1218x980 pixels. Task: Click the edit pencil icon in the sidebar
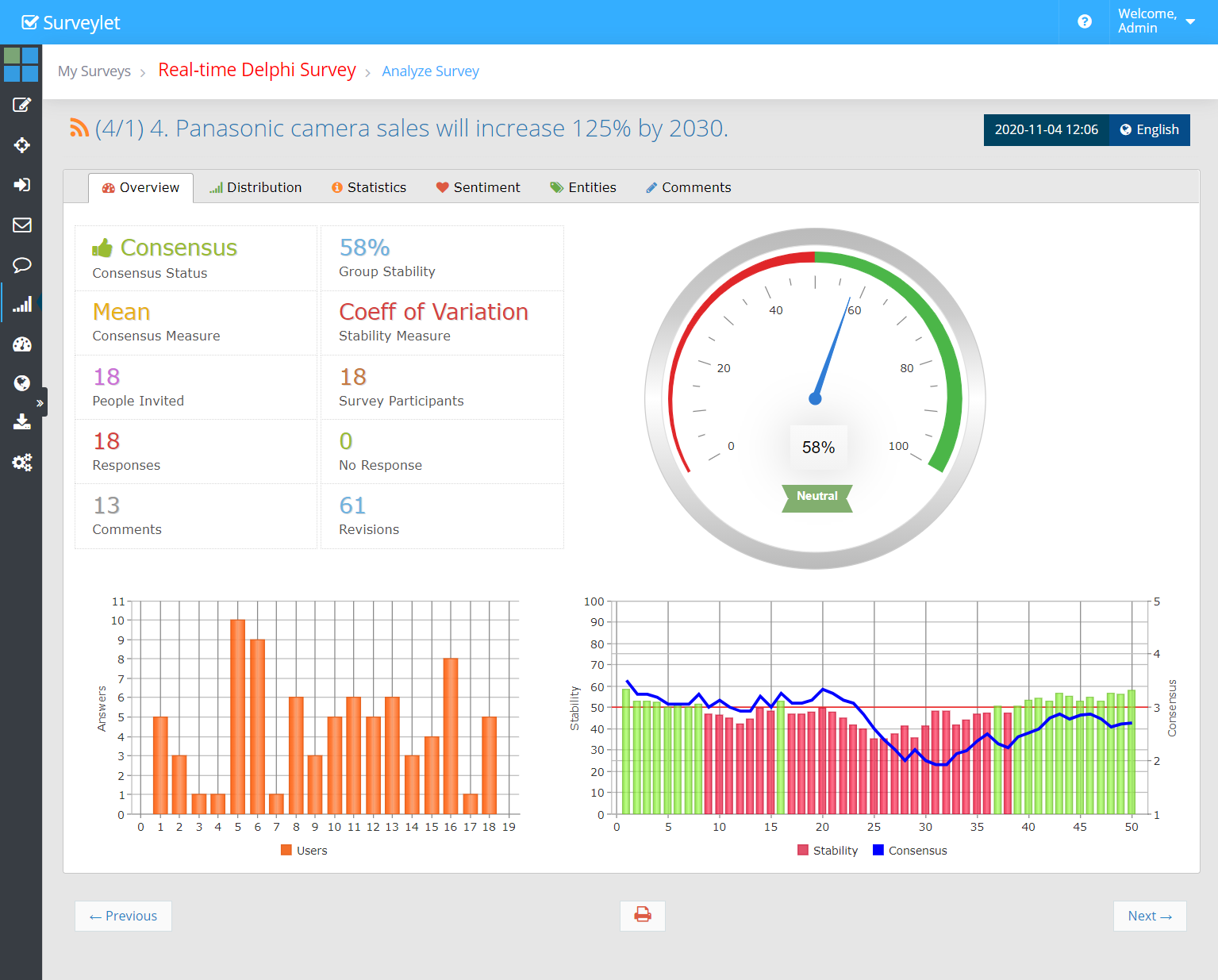click(x=21, y=106)
